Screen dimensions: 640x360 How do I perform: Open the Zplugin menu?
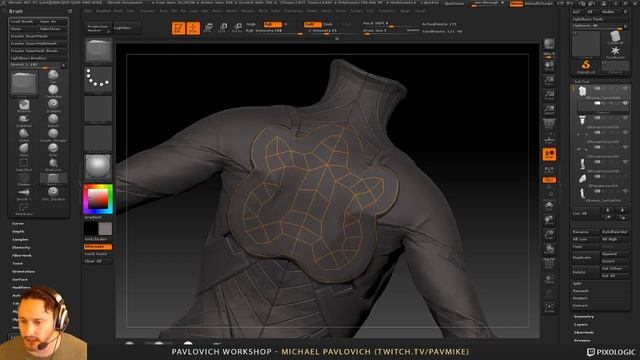[x=405, y=11]
